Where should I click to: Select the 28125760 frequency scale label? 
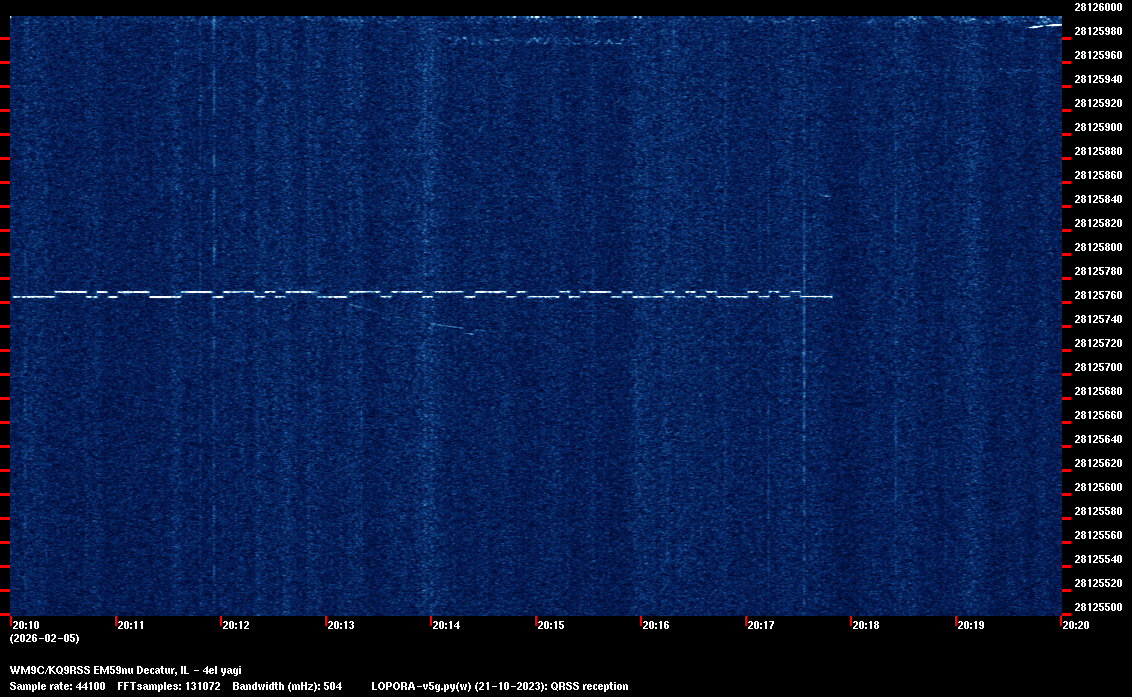pyautogui.click(x=1097, y=295)
